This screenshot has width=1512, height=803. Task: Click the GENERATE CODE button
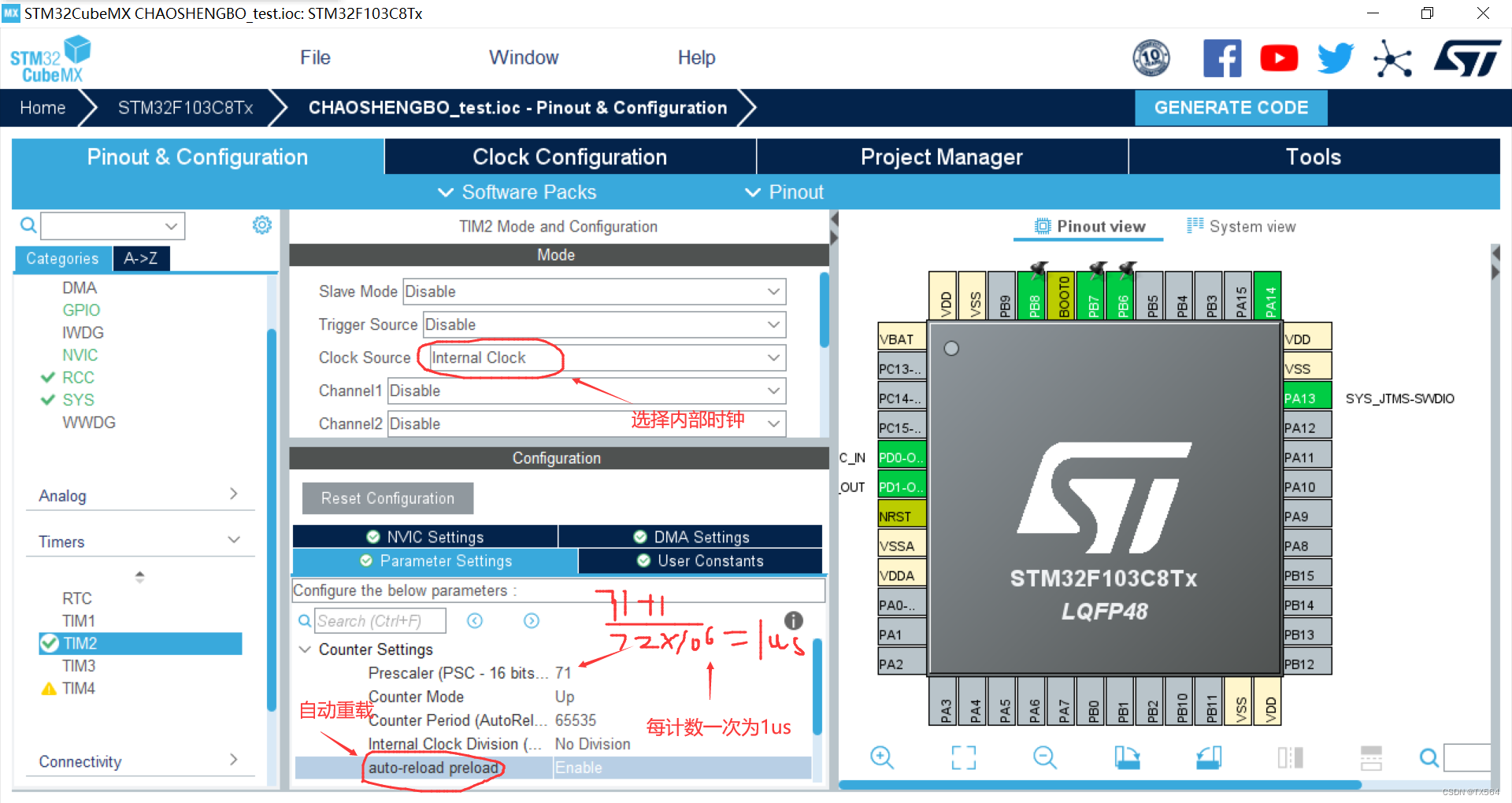coord(1230,107)
